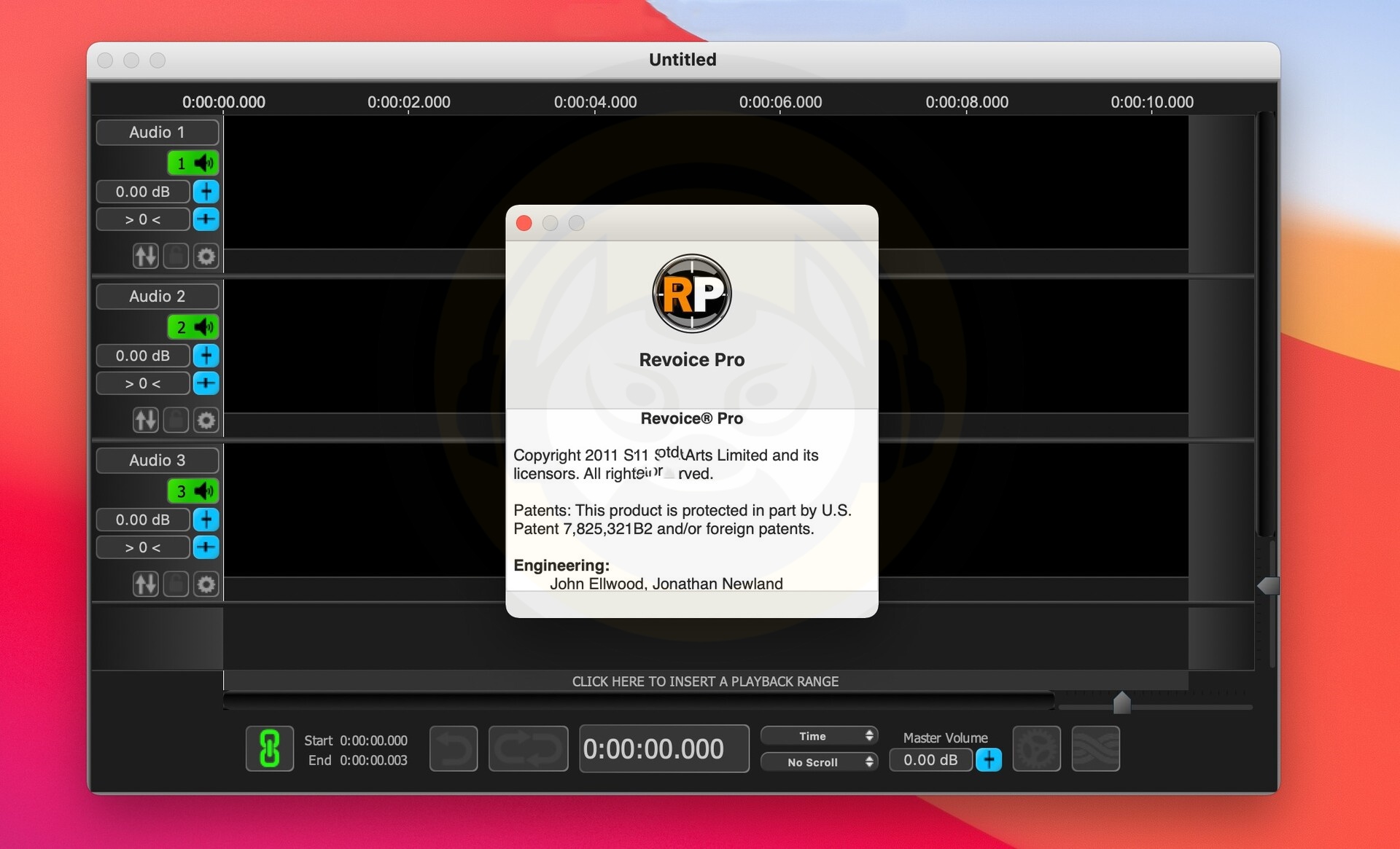Click blue plus next to Audio 3 pan
Screen dimensions: 1400x849
click(x=206, y=547)
